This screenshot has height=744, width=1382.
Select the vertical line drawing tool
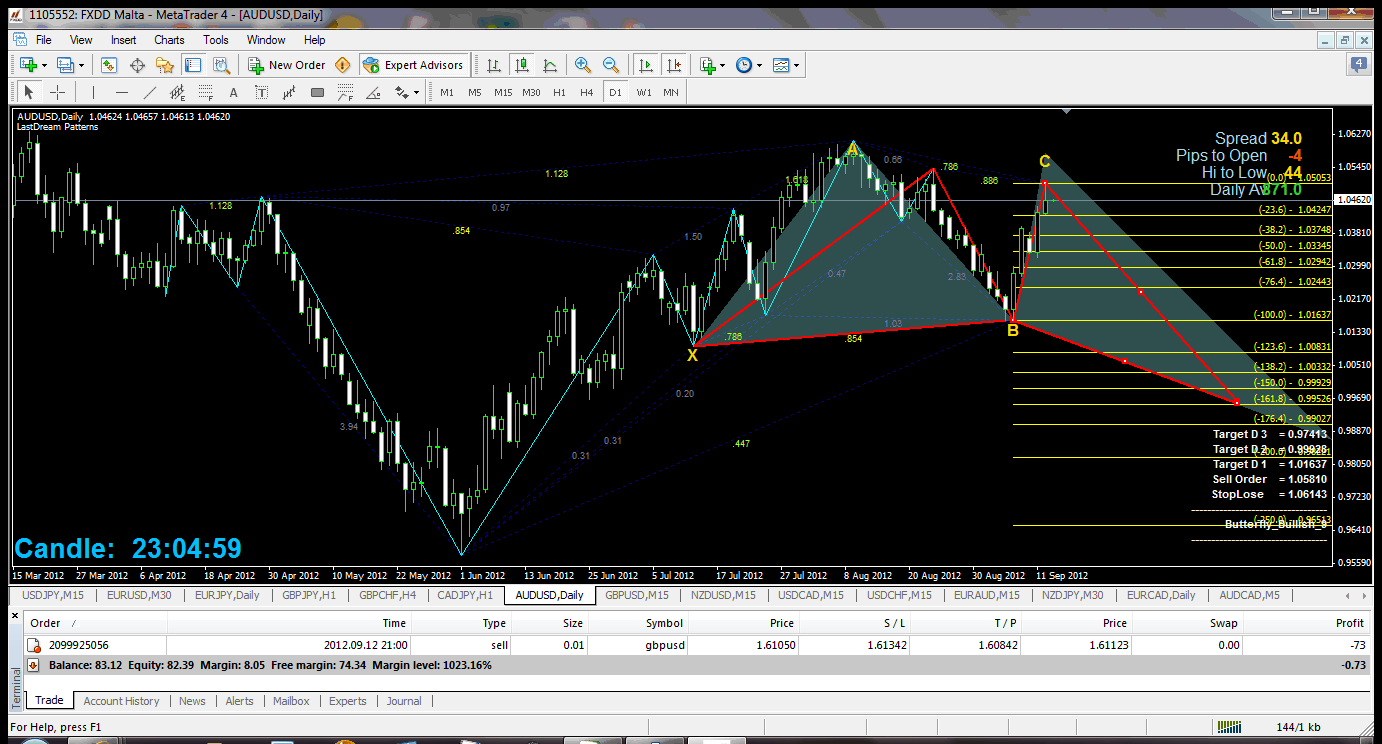[93, 92]
